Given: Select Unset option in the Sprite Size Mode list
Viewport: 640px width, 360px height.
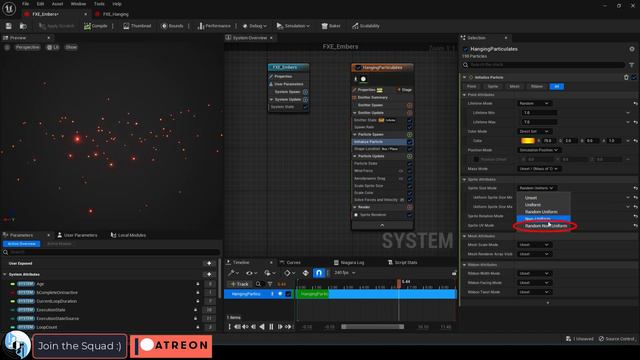Looking at the screenshot, I should [x=531, y=198].
